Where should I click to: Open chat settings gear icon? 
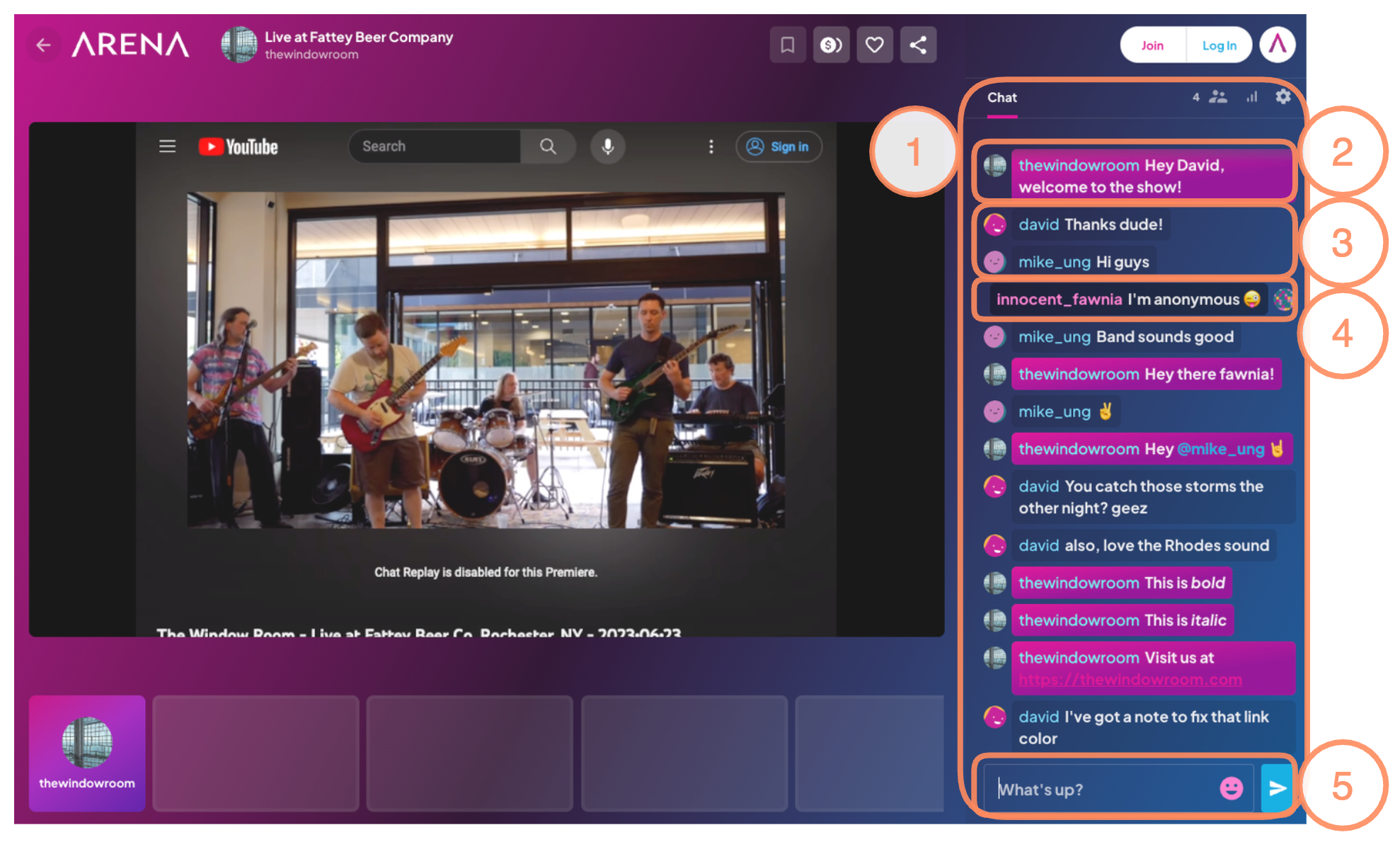click(1283, 96)
